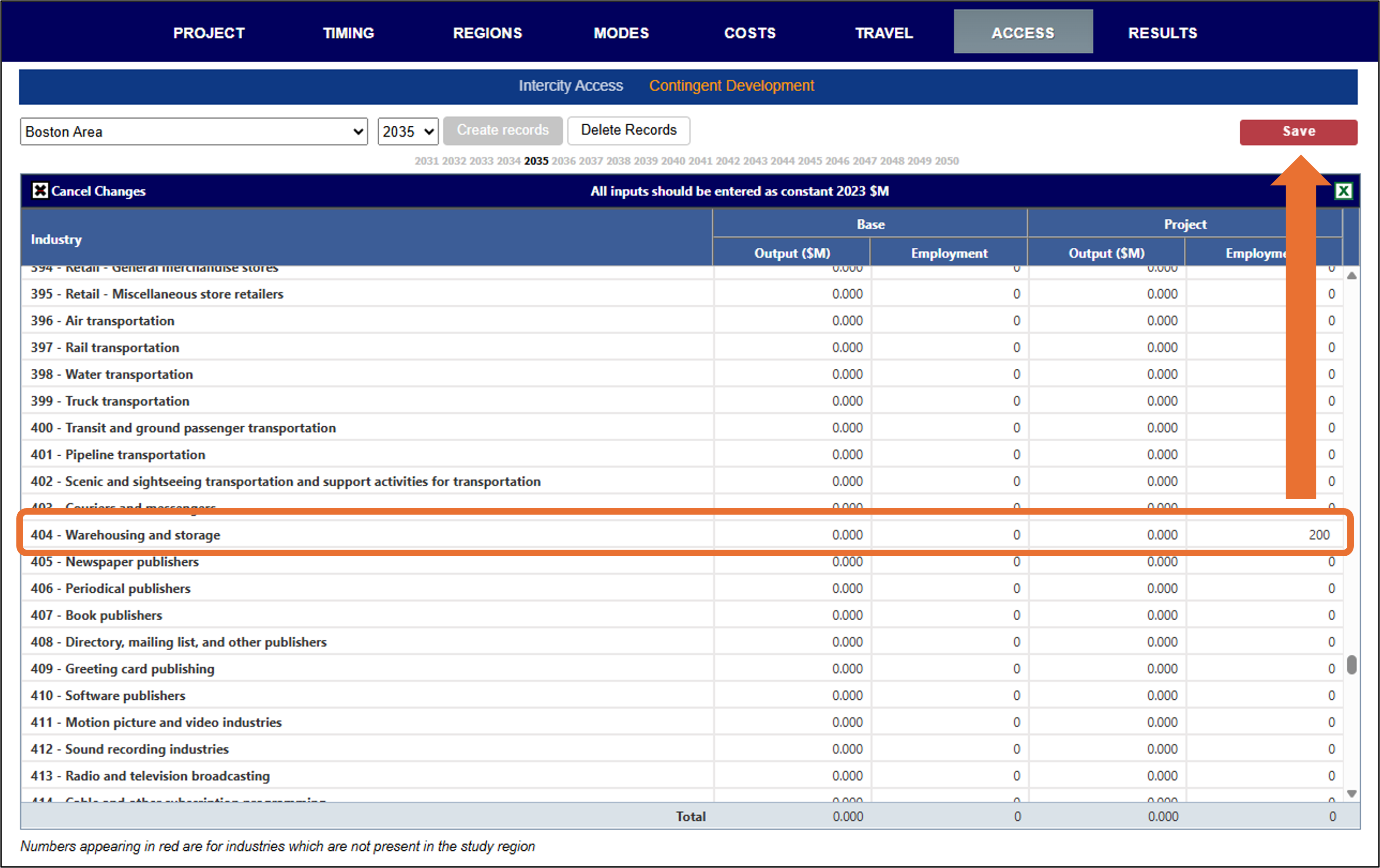Open the Boston Area region dropdown
This screenshot has height=868, width=1380.
click(194, 132)
